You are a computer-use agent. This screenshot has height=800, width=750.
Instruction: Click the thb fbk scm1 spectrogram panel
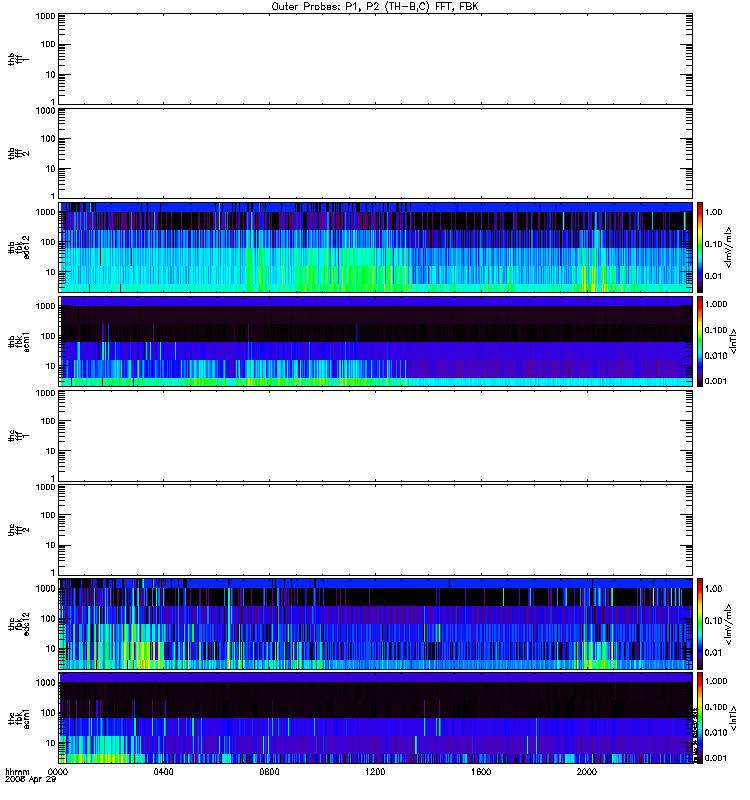click(375, 341)
